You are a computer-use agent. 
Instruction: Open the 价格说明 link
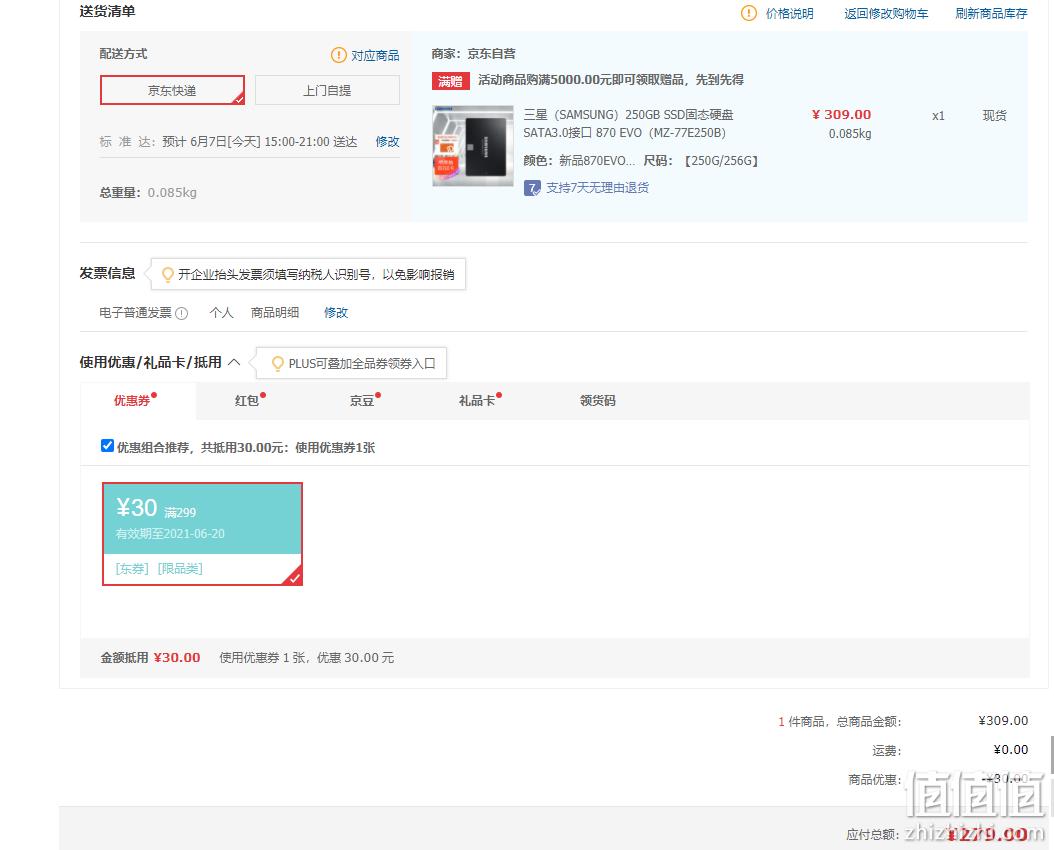click(789, 13)
